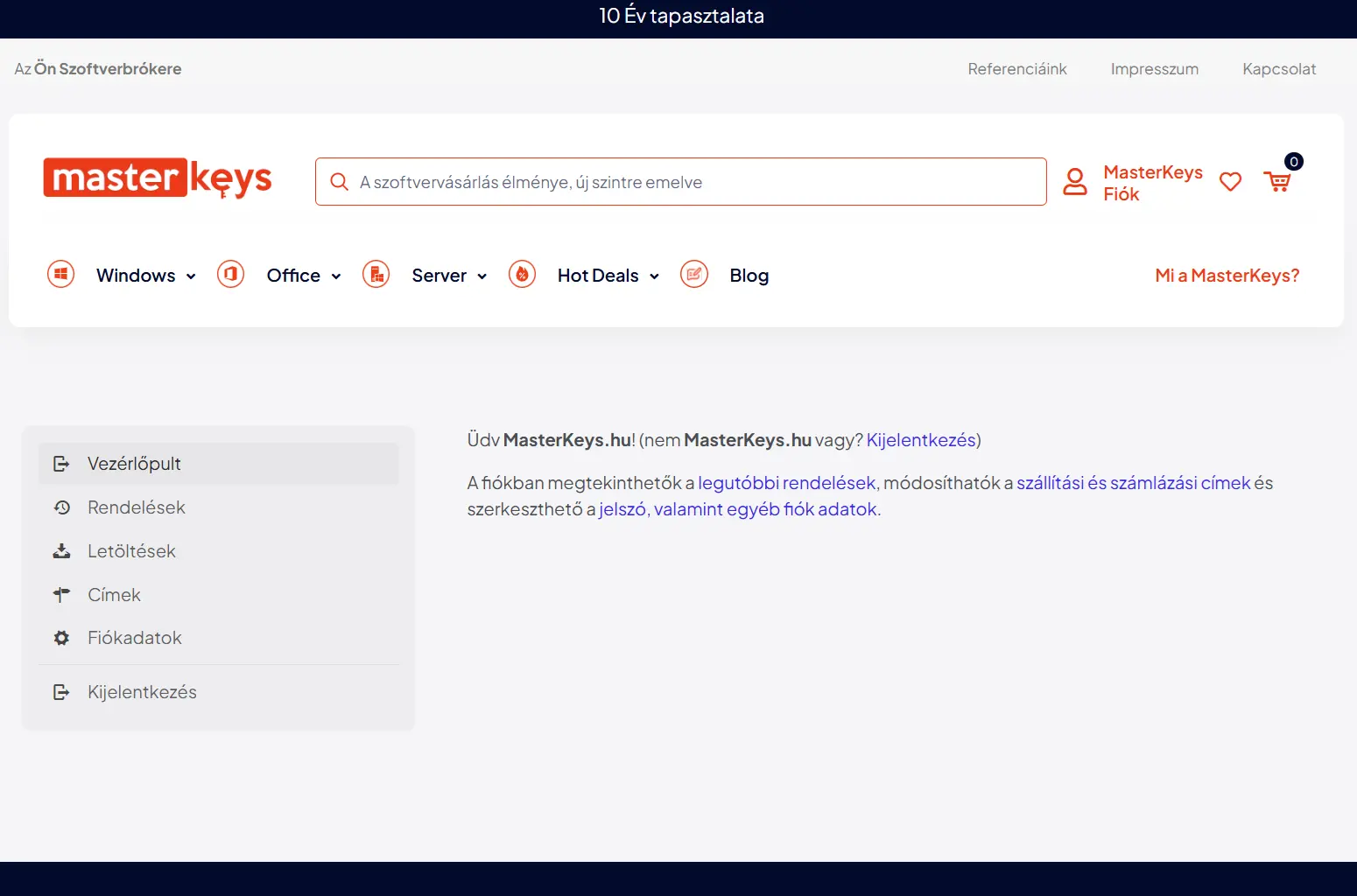Open the Windows menu item
The height and width of the screenshot is (896, 1357).
point(136,276)
